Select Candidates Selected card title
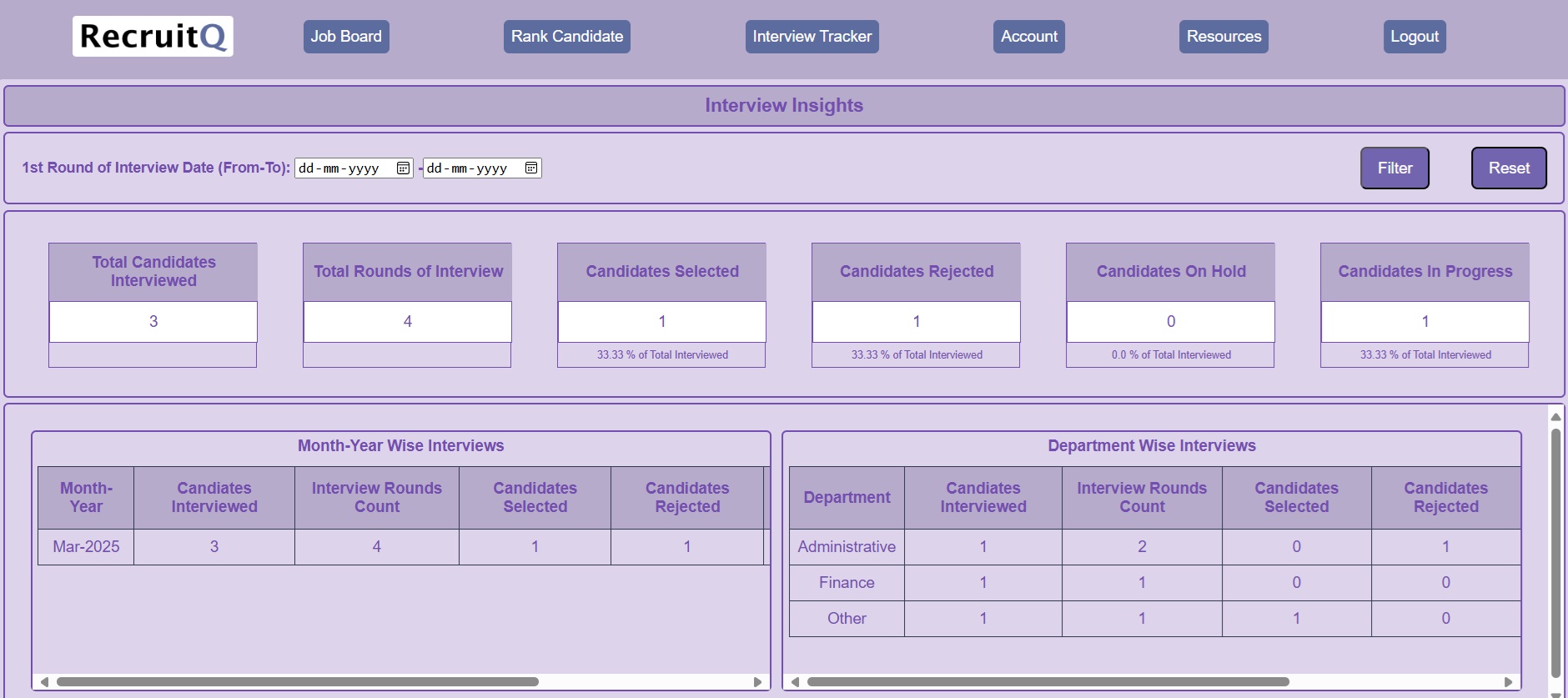The width and height of the screenshot is (1568, 698). click(662, 272)
